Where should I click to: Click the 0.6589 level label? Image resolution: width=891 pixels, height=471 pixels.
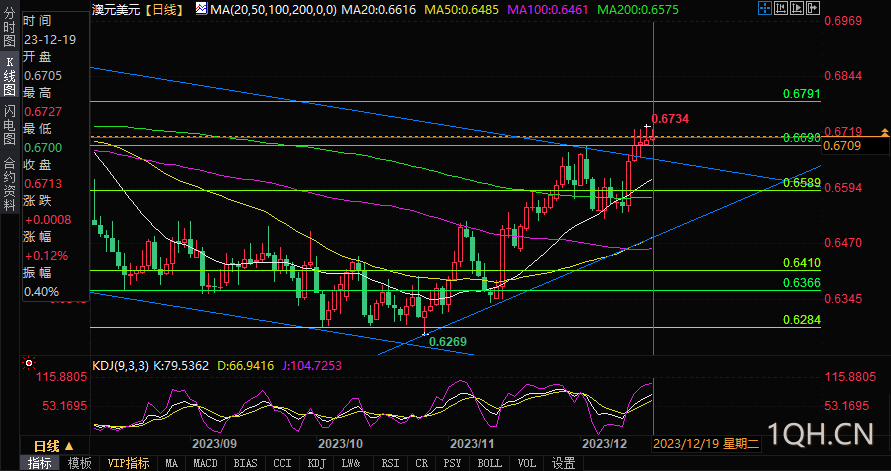[802, 182]
